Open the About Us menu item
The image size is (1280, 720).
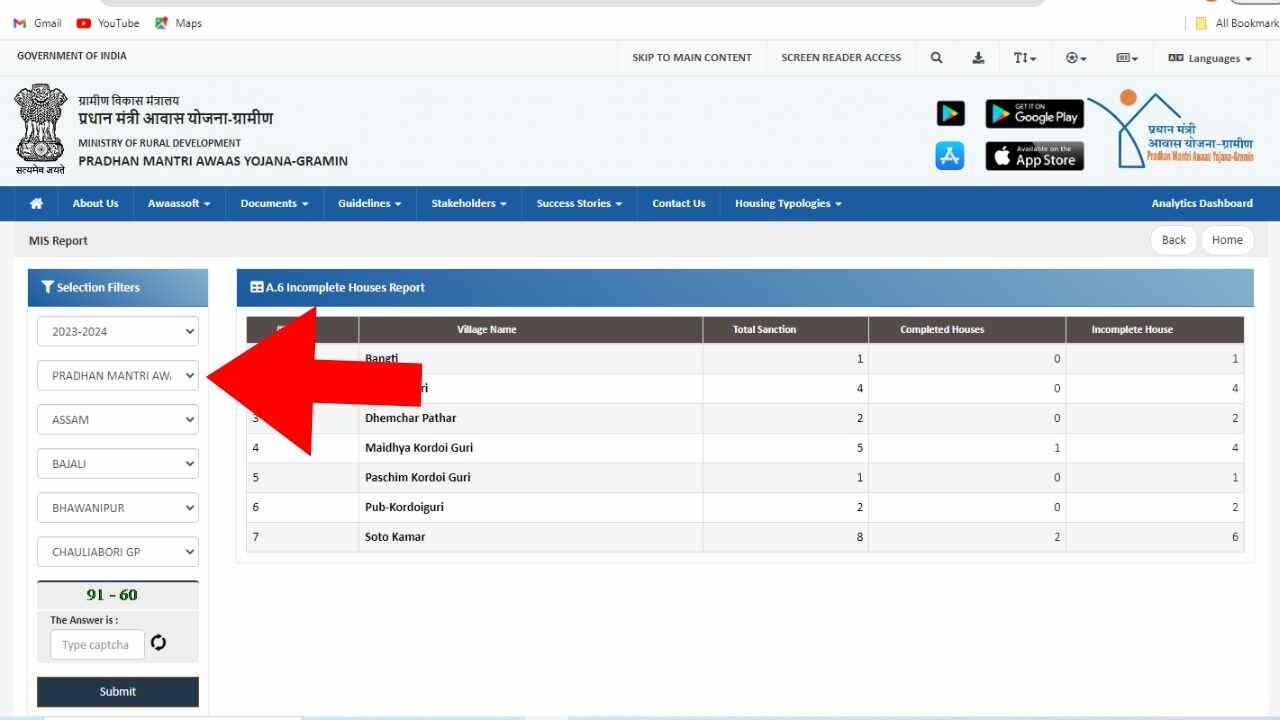(x=95, y=203)
